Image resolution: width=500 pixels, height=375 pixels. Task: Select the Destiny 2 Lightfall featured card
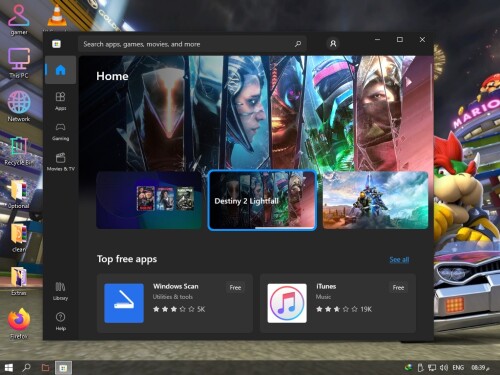pyautogui.click(x=262, y=200)
